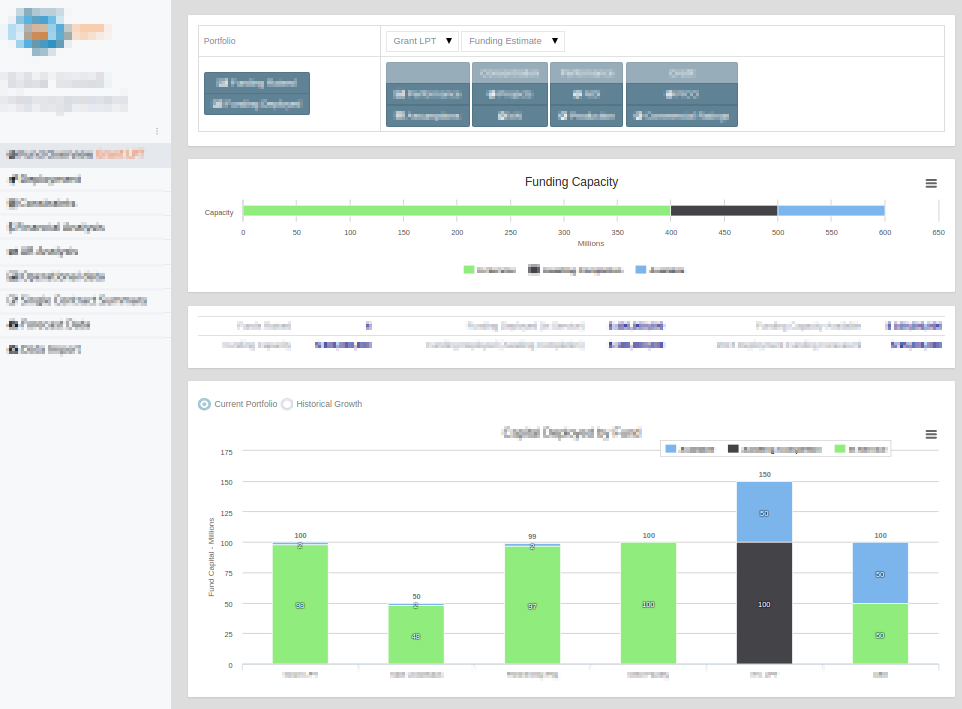Open the Funding Capacity chart menu icon

click(x=931, y=183)
